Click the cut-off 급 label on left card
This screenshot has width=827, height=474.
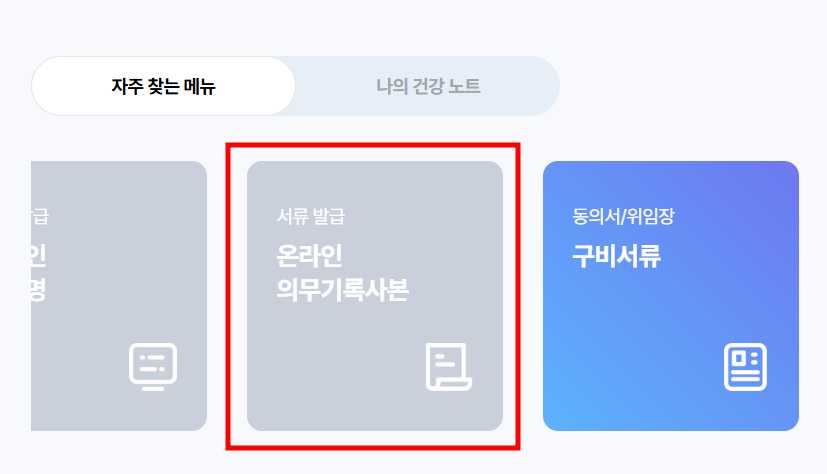[x=40, y=216]
